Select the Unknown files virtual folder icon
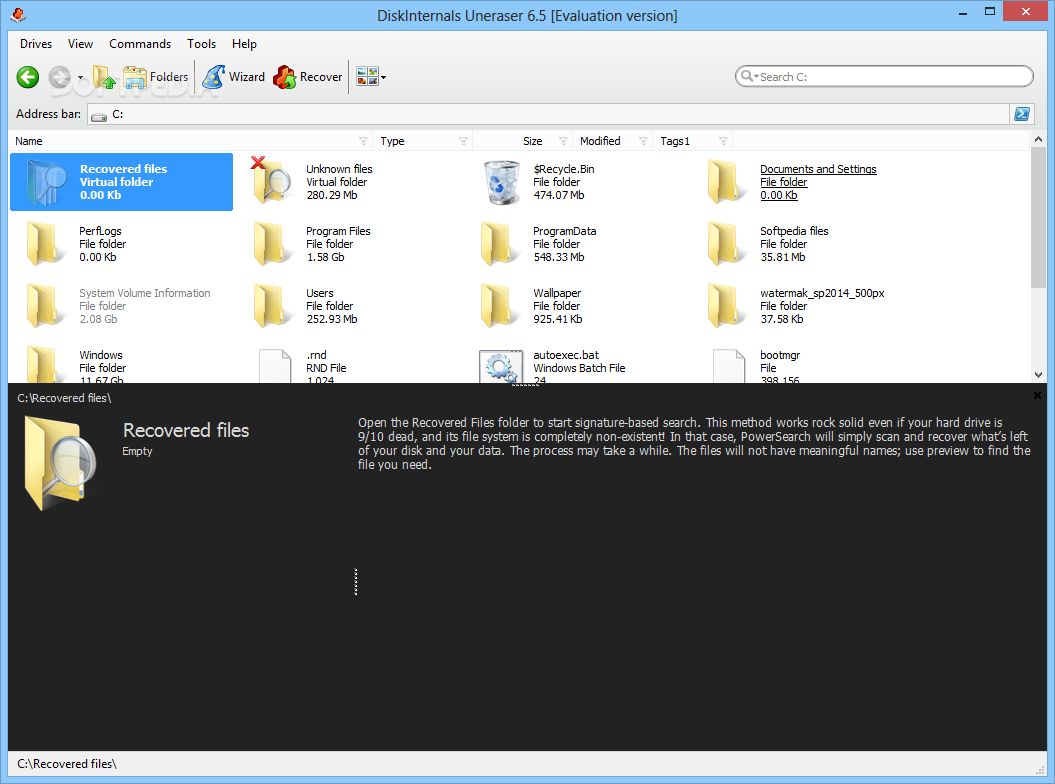Screen dimensions: 1055x784 tap(271, 180)
